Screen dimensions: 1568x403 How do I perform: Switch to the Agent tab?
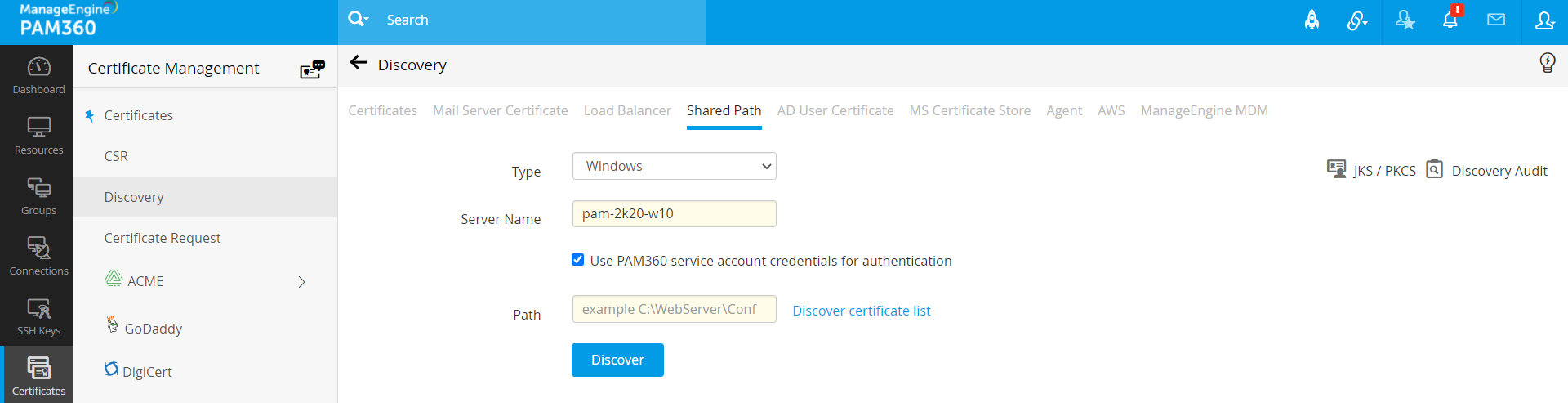point(1064,110)
